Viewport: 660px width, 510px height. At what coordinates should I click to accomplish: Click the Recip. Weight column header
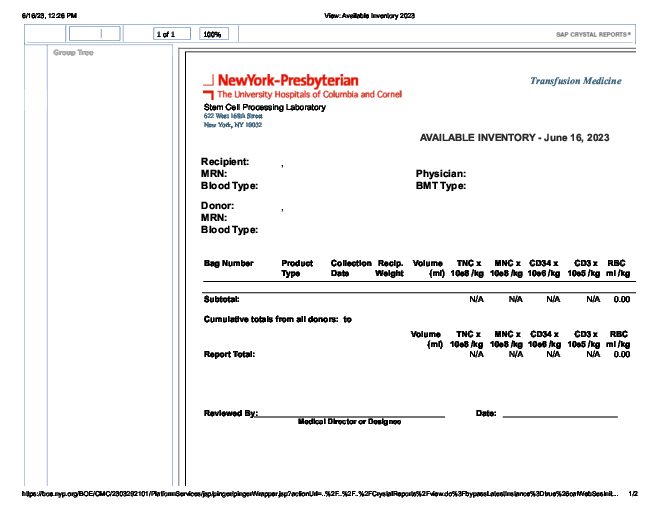click(389, 268)
